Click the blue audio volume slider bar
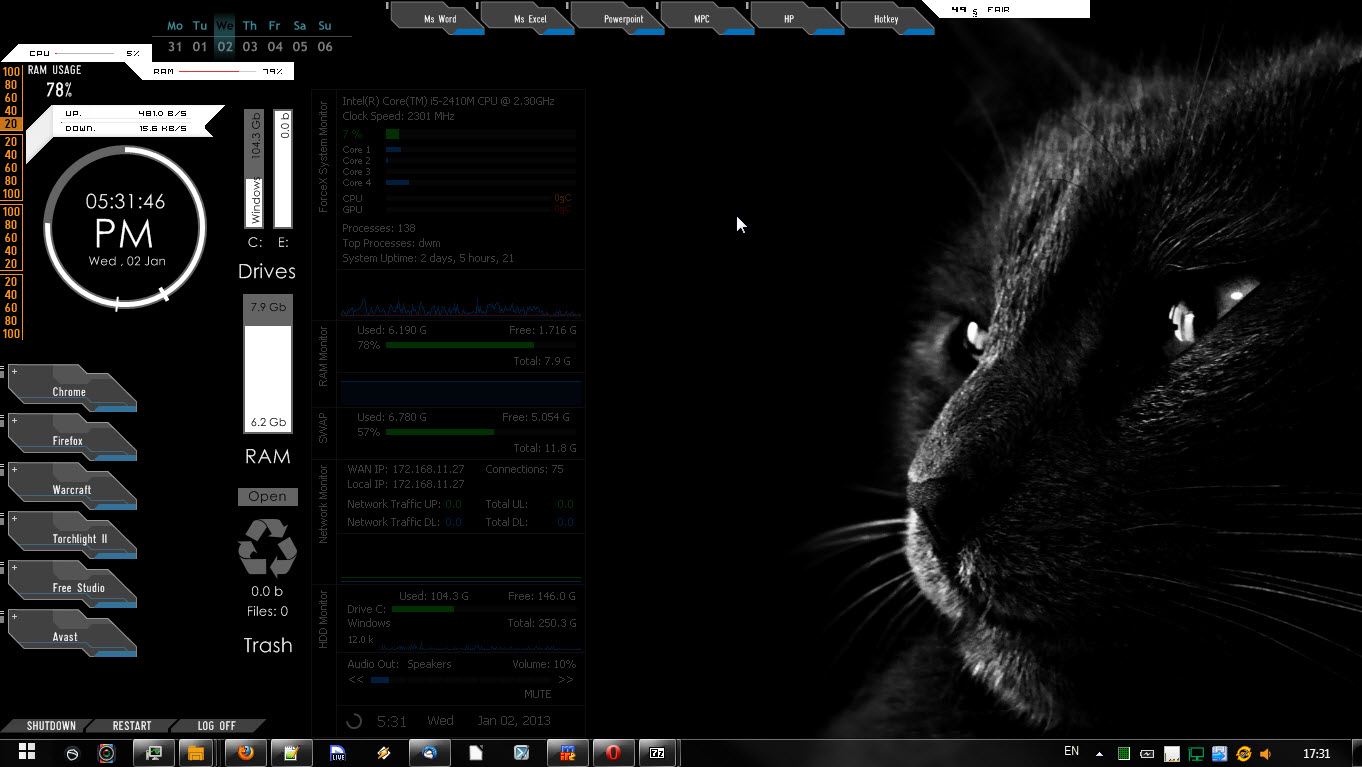 tap(380, 680)
